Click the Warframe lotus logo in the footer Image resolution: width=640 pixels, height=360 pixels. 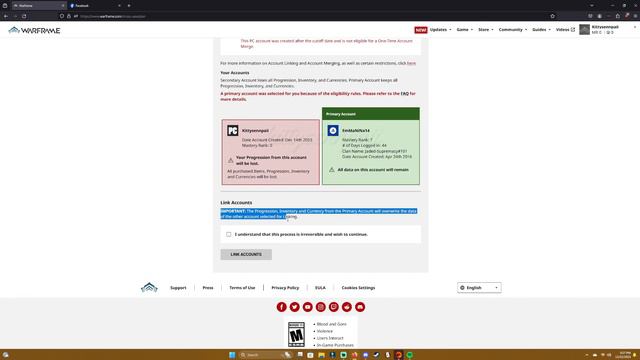coord(149,287)
